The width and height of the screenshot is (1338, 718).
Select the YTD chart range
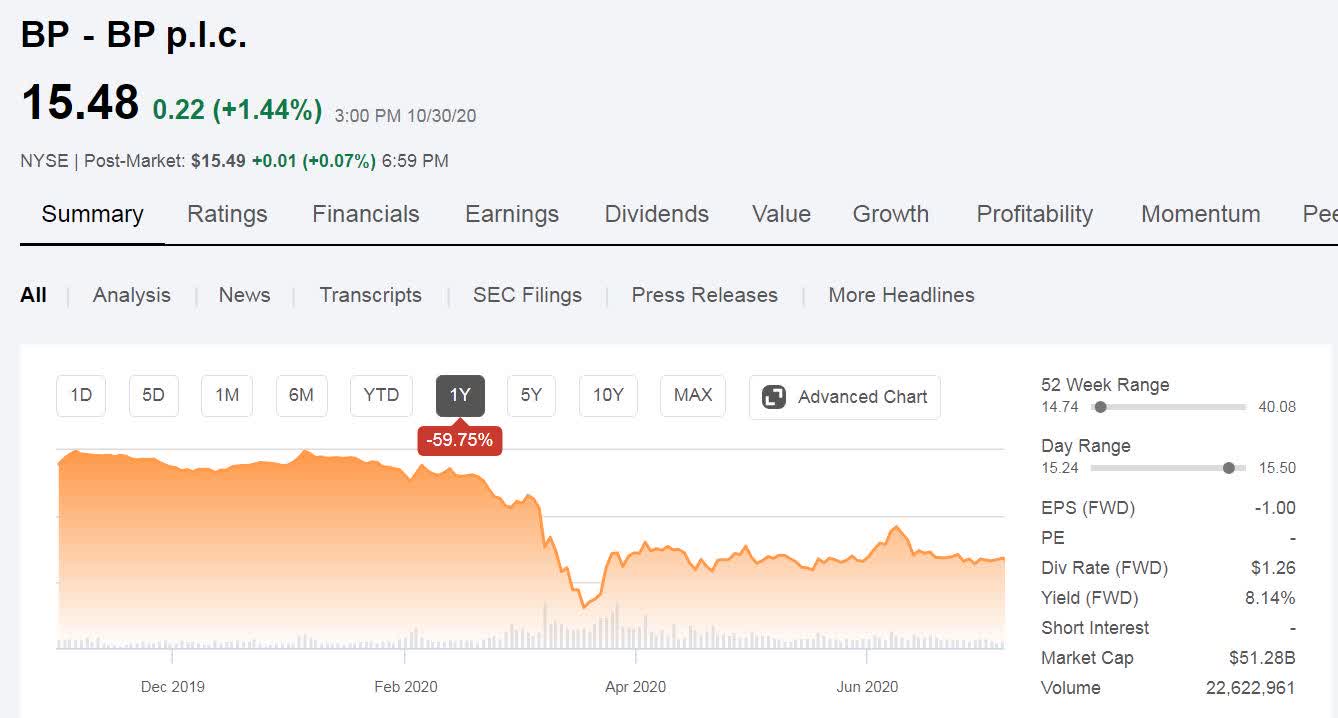point(380,395)
